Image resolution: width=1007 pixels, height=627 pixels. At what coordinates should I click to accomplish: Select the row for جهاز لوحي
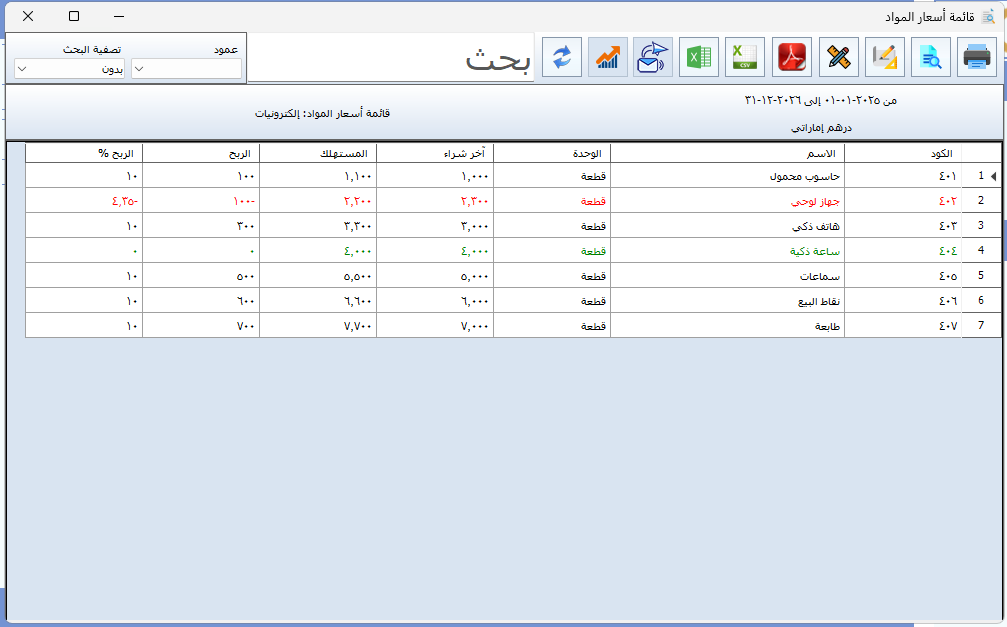pyautogui.click(x=727, y=201)
